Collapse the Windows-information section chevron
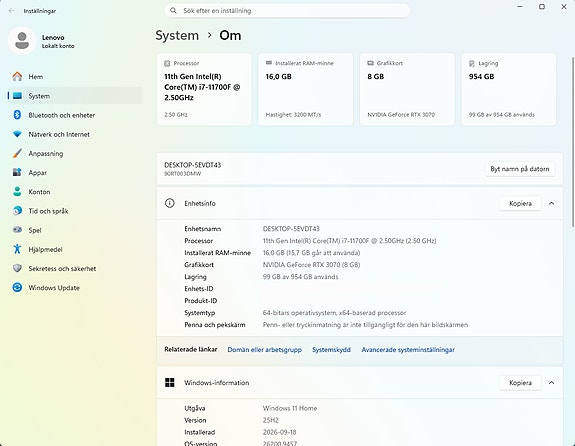 click(x=552, y=383)
